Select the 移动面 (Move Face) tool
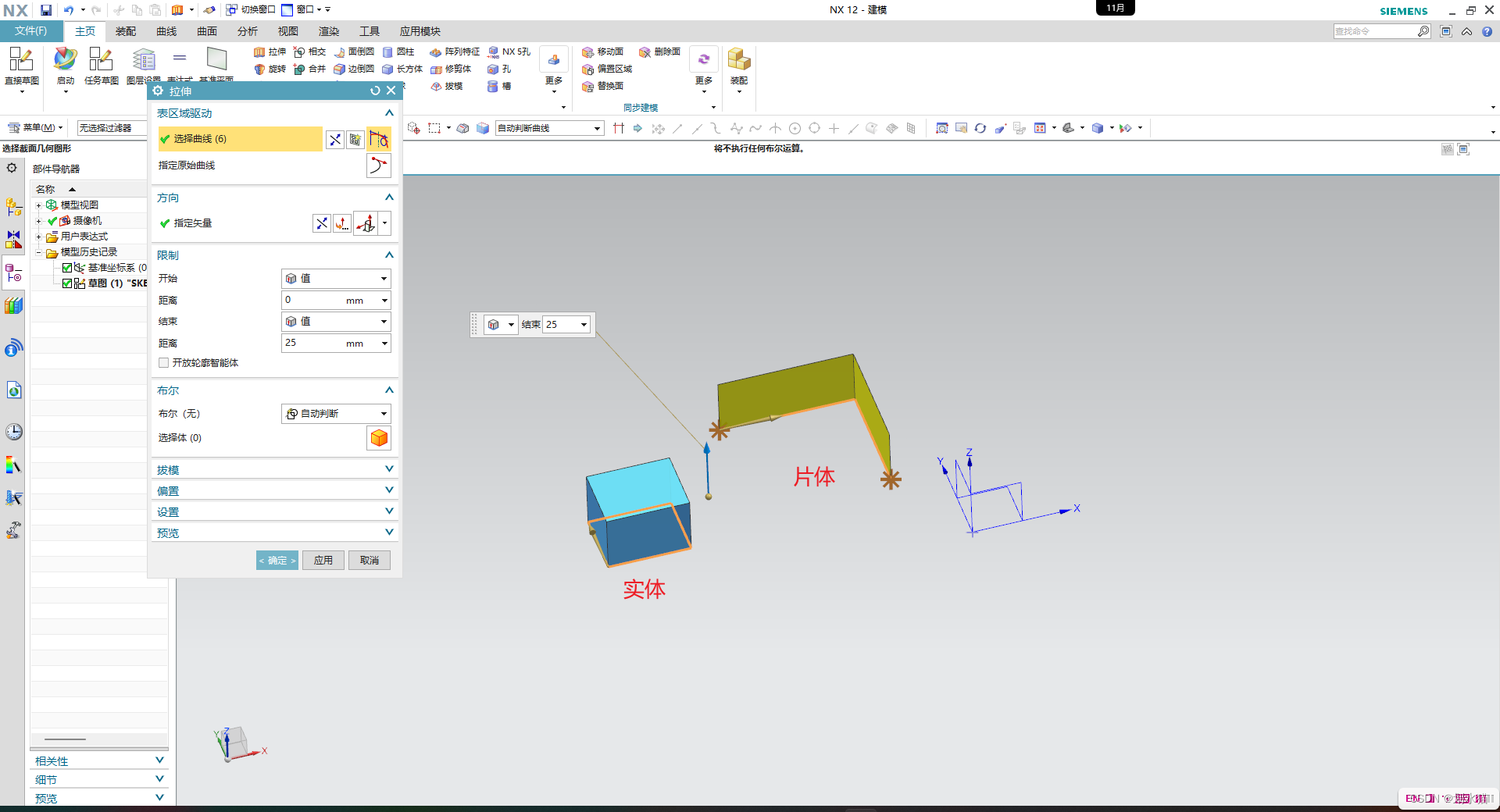 (x=602, y=52)
